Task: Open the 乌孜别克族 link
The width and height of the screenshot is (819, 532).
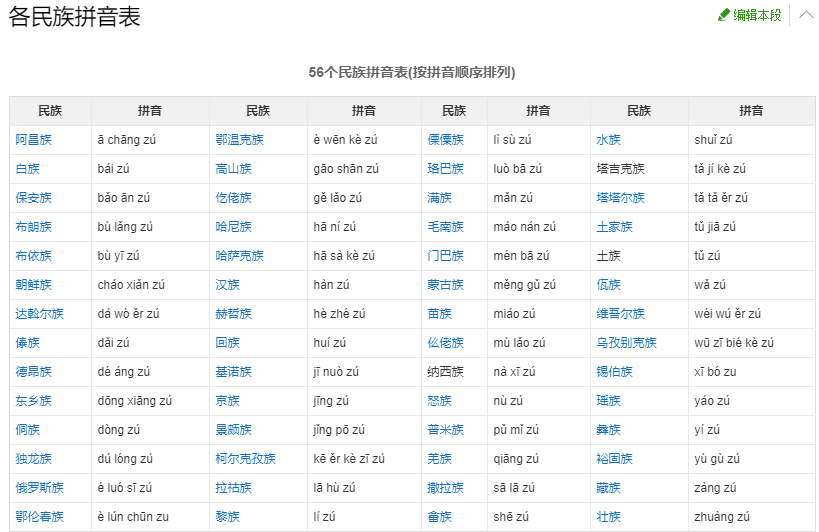Action: tap(627, 342)
